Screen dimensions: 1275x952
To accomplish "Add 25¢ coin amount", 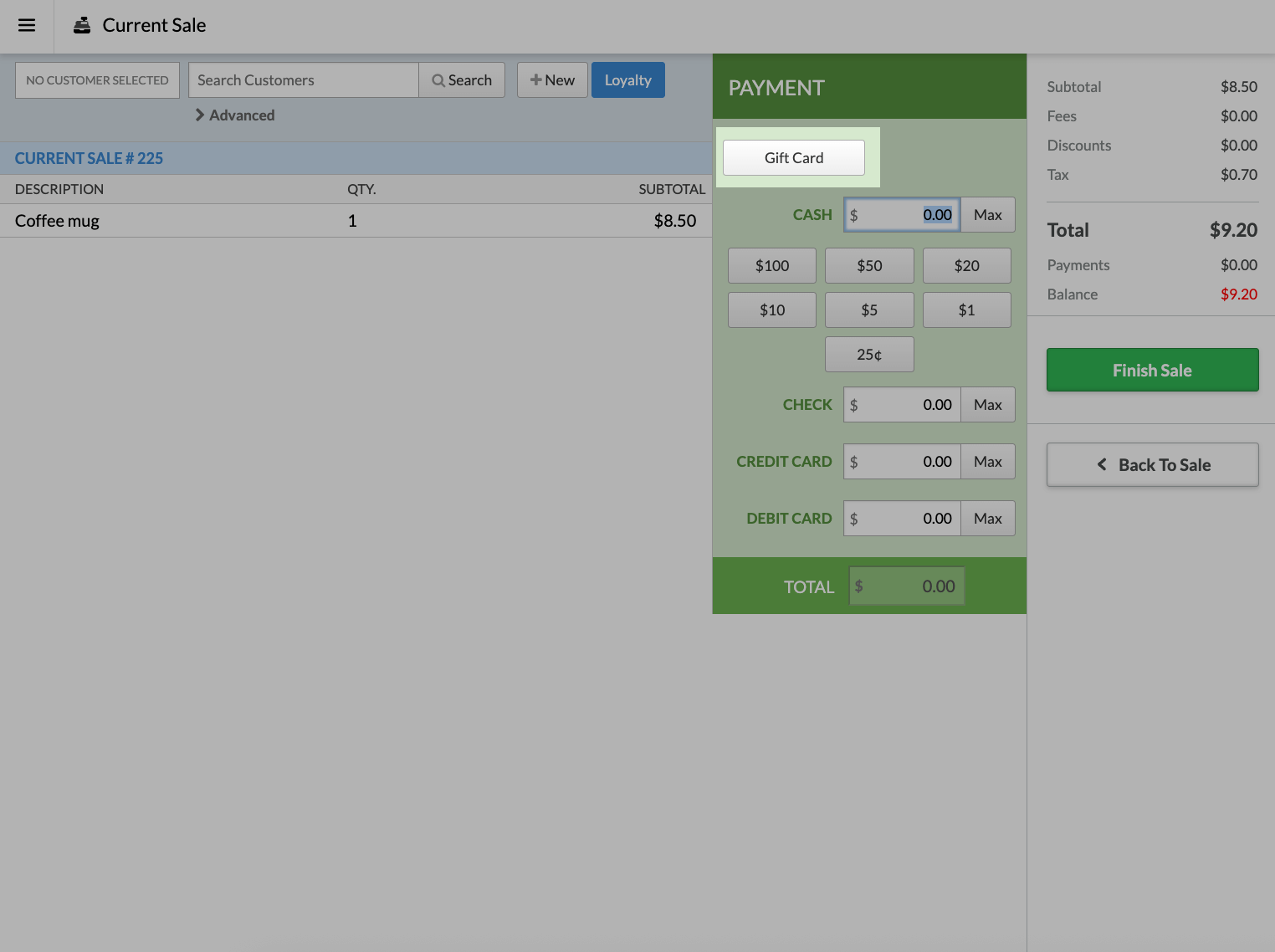I will pyautogui.click(x=869, y=355).
